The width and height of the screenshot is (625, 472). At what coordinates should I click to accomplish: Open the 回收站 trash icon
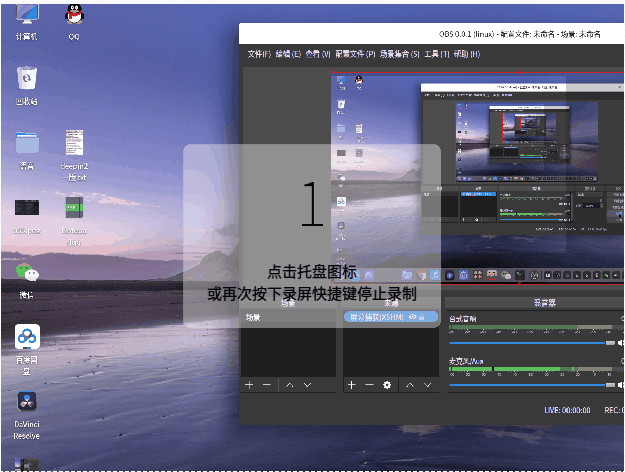point(27,86)
